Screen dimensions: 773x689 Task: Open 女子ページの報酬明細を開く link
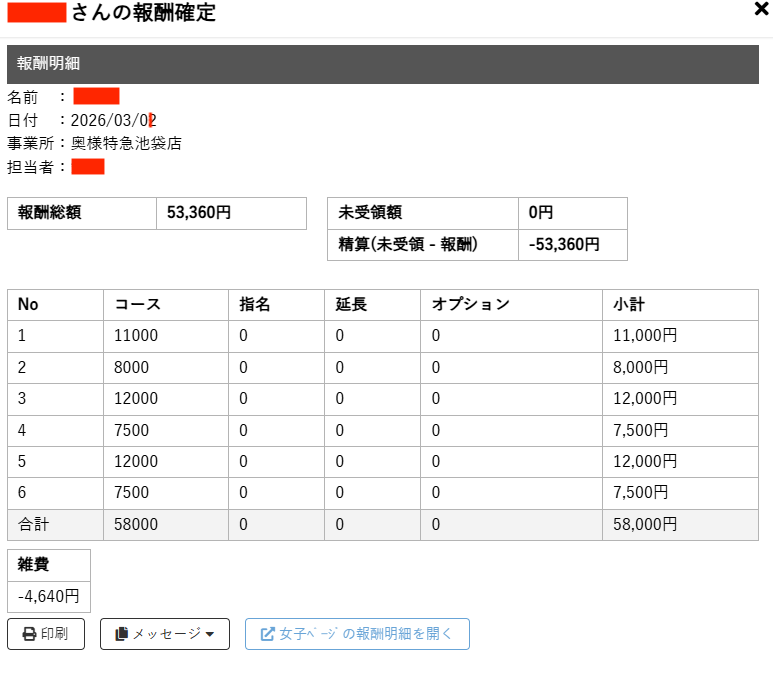click(366, 634)
